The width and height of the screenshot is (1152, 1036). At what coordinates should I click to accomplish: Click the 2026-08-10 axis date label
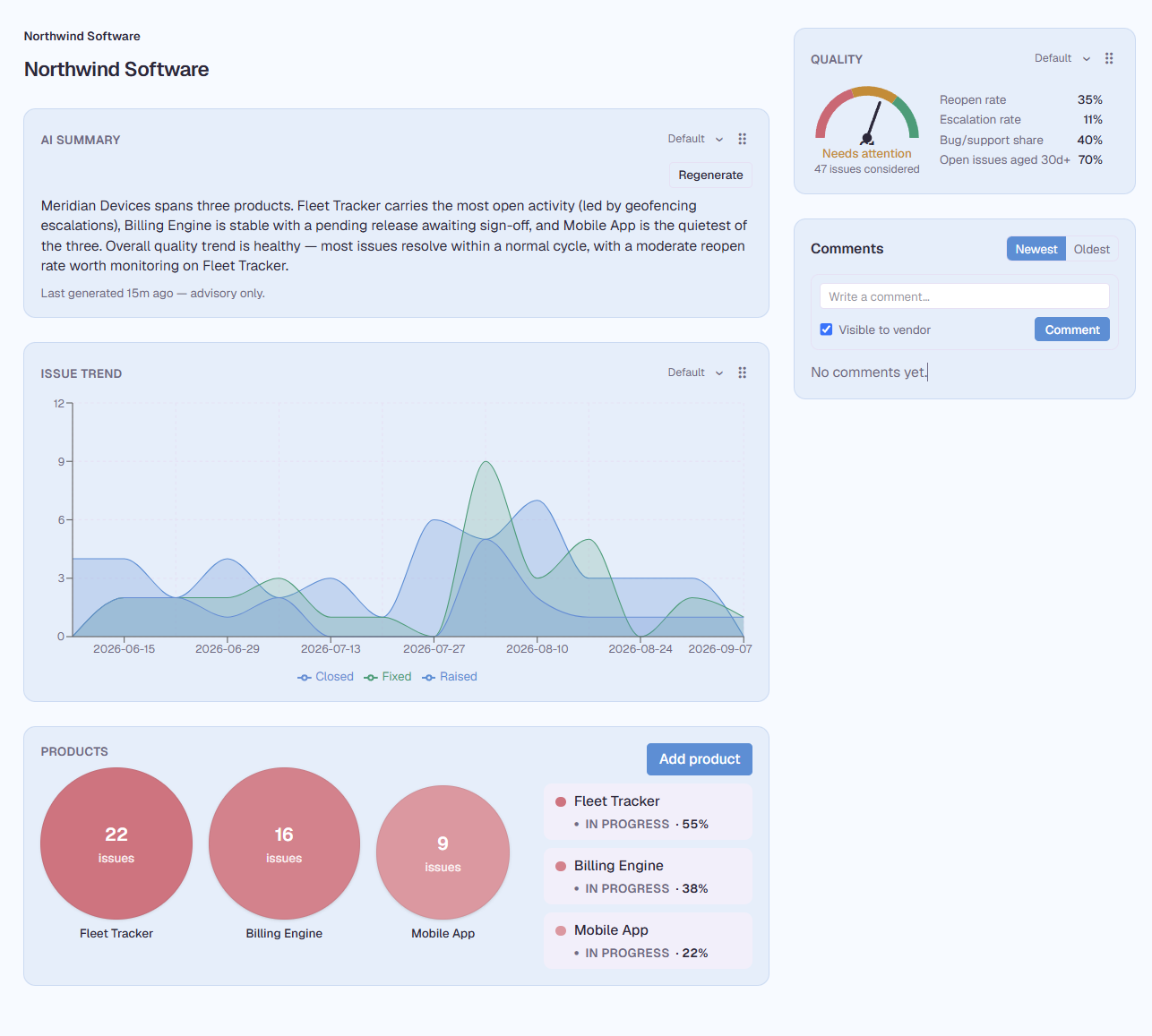click(537, 649)
